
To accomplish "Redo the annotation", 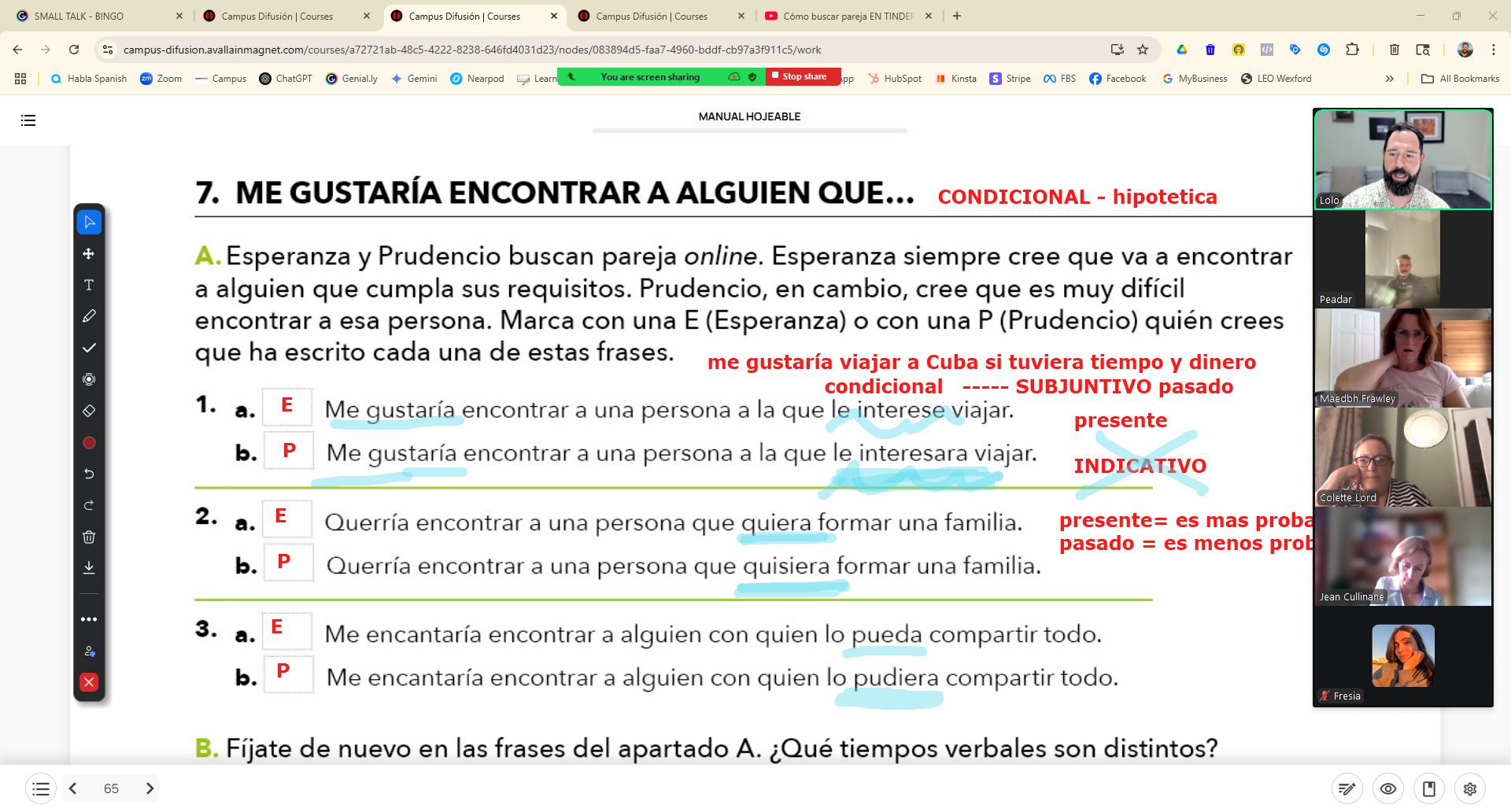I will pos(89,505).
